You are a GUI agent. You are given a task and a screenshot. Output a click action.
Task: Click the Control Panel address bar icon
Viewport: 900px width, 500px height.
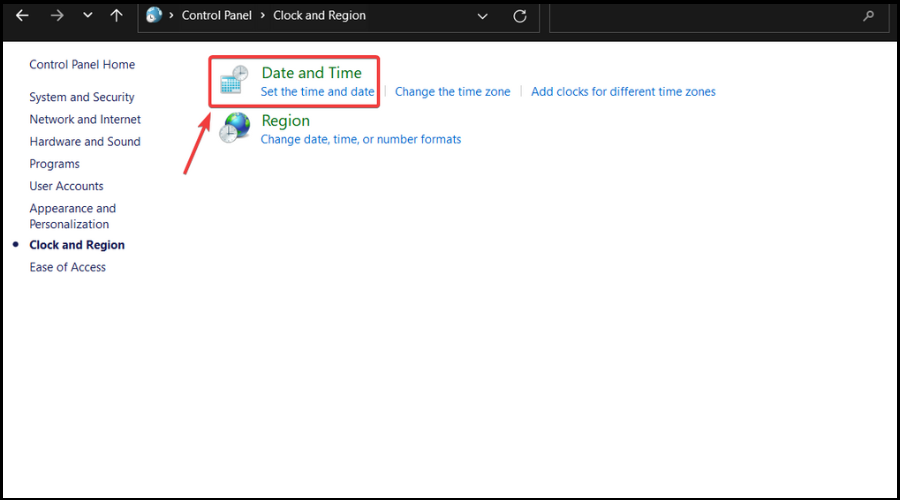(154, 15)
